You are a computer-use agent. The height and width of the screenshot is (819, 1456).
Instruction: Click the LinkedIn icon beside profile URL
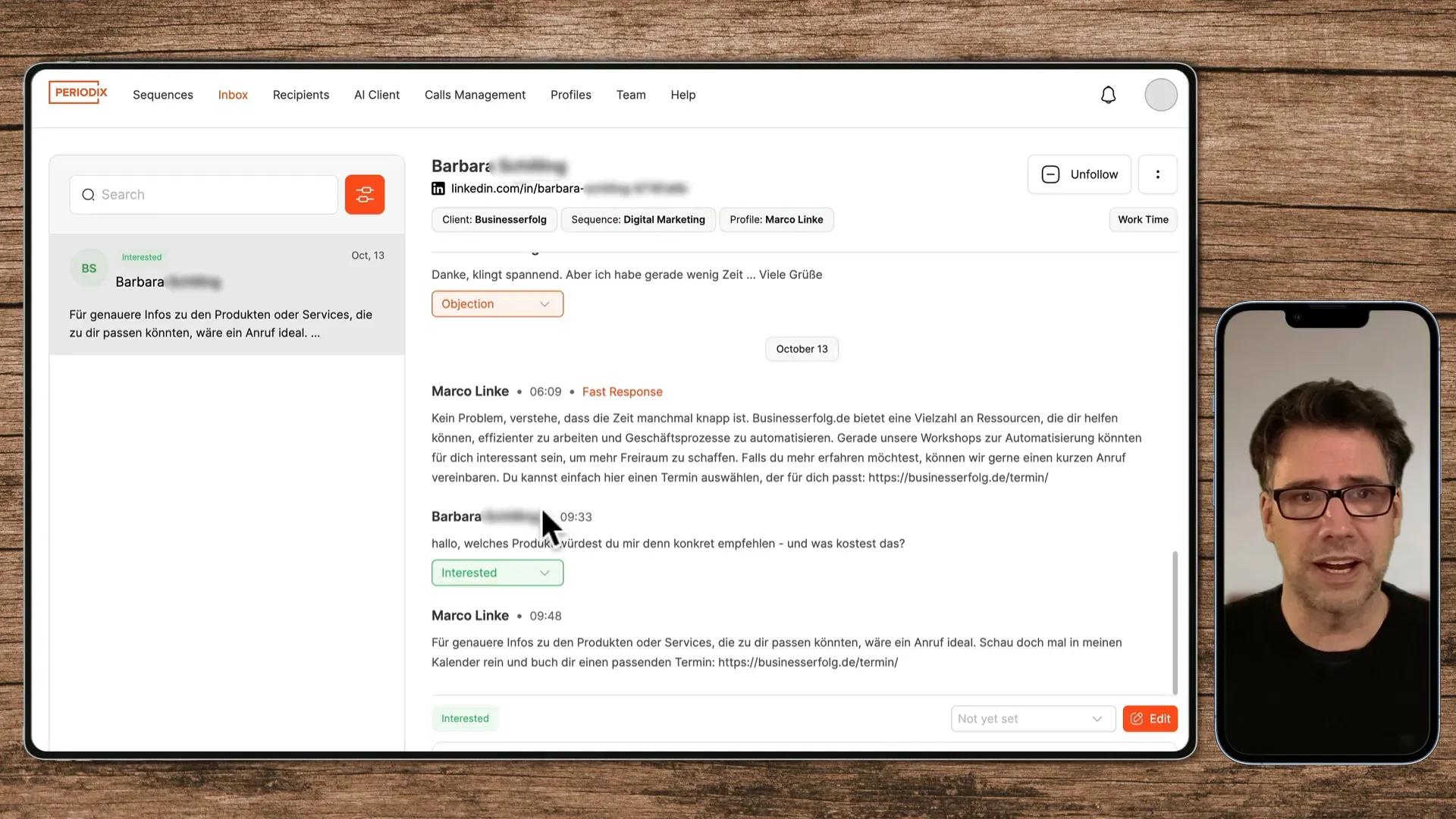(438, 189)
